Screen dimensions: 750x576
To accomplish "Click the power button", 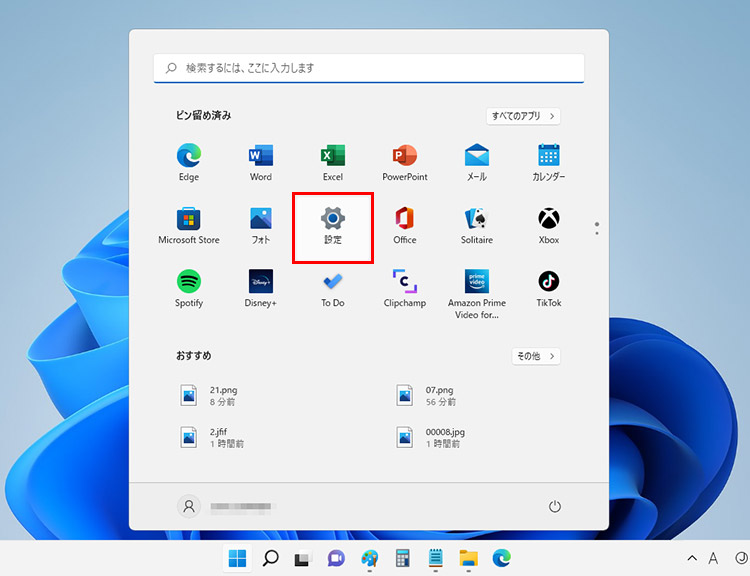I will point(555,507).
